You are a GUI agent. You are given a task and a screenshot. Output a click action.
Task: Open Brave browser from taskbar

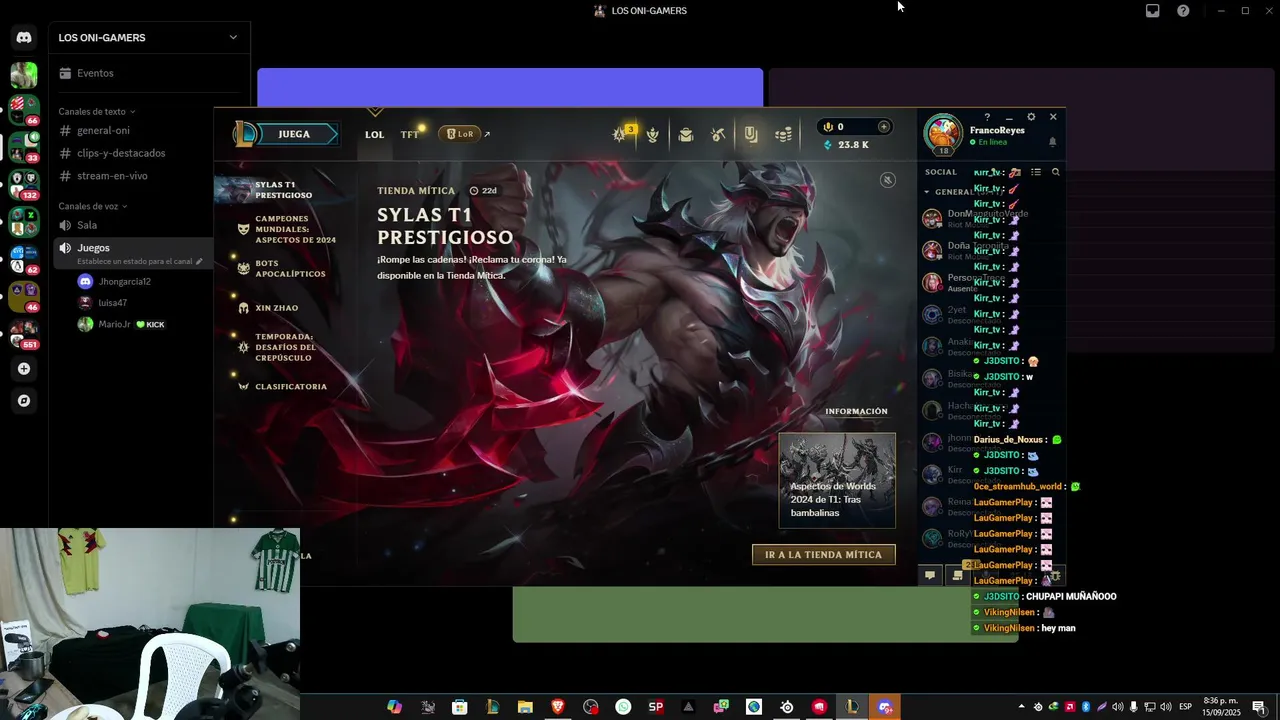[558, 707]
